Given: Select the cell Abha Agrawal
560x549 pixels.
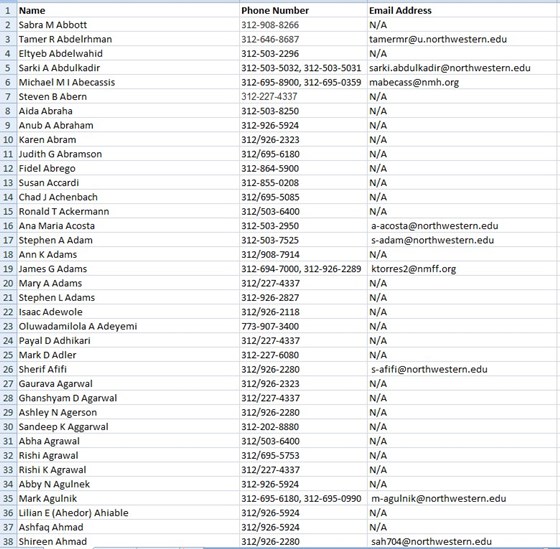Looking at the screenshot, I should coord(128,441).
